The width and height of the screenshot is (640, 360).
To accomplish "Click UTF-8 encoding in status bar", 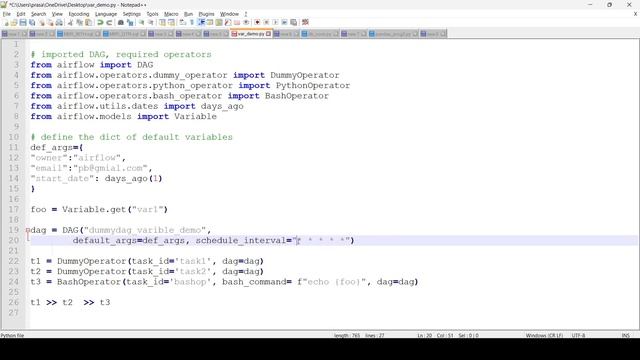I will (578, 336).
